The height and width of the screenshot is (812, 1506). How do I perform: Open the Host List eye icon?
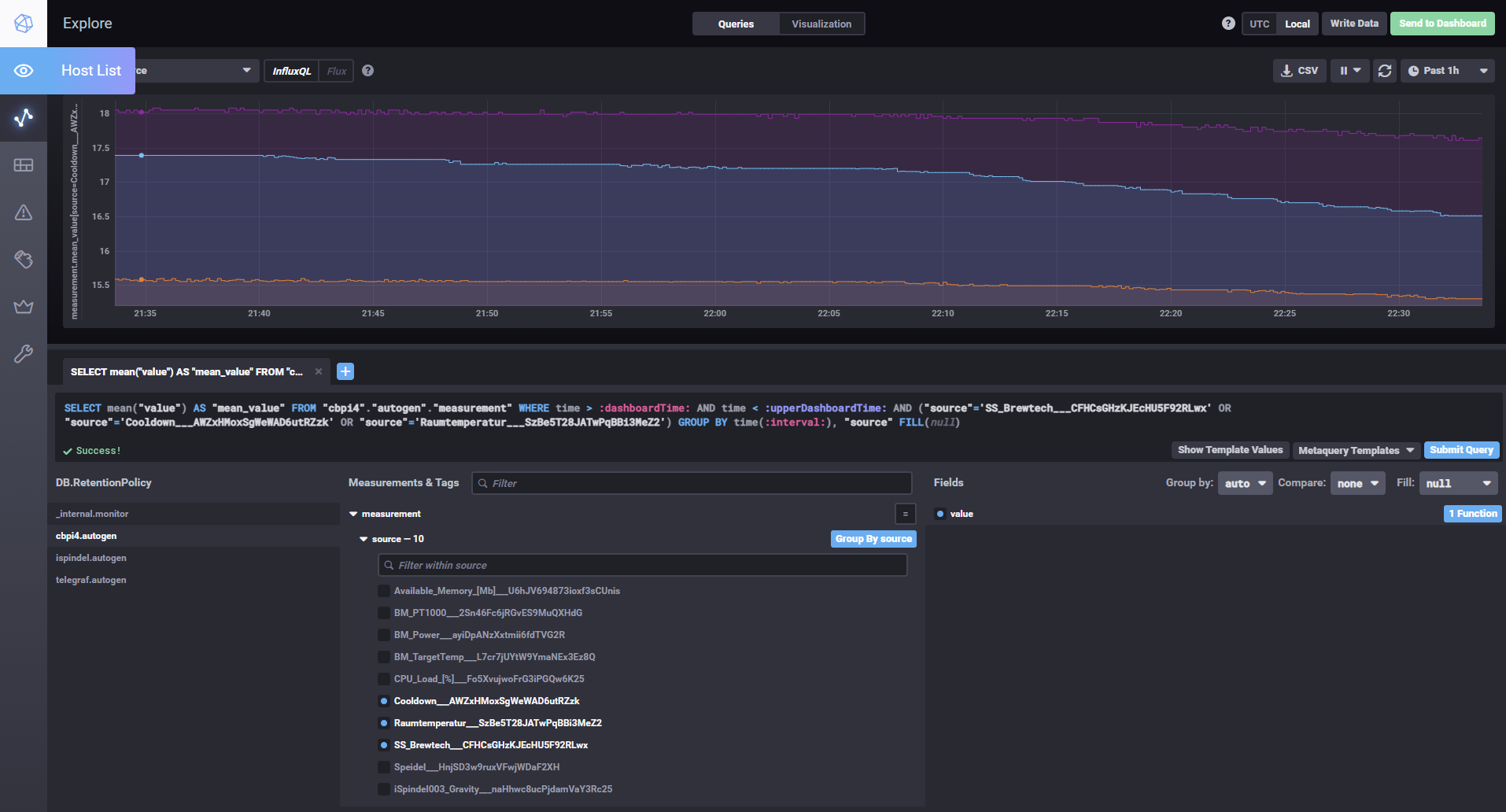tap(24, 71)
